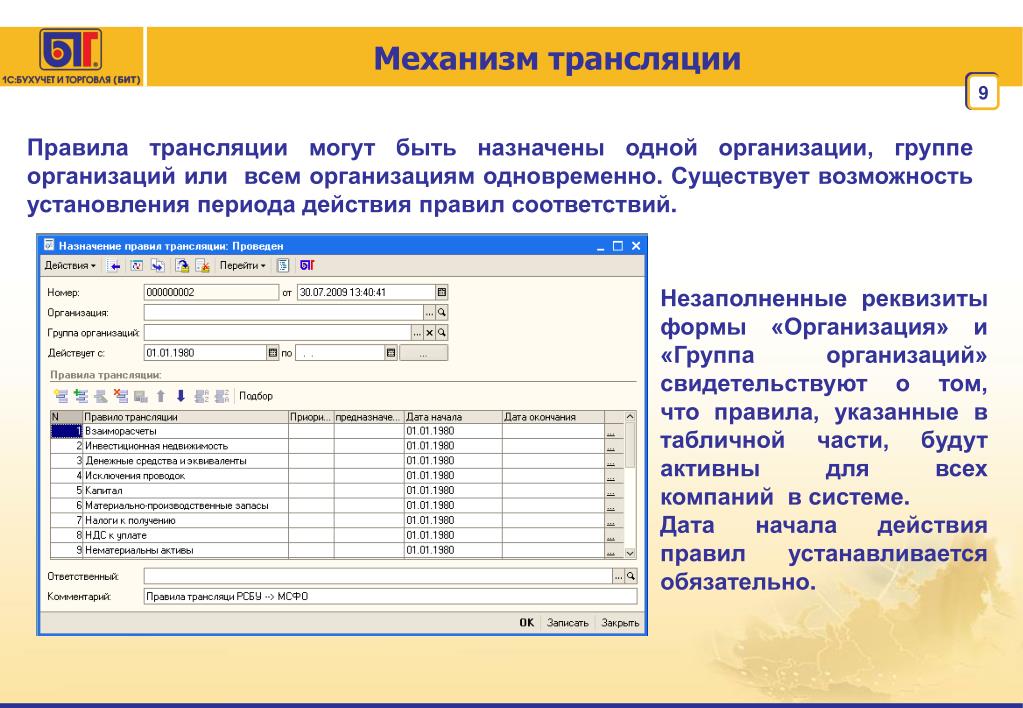Click the ellipsis button in the Капитал row
Image resolution: width=1023 pixels, height=708 pixels.
(611, 491)
